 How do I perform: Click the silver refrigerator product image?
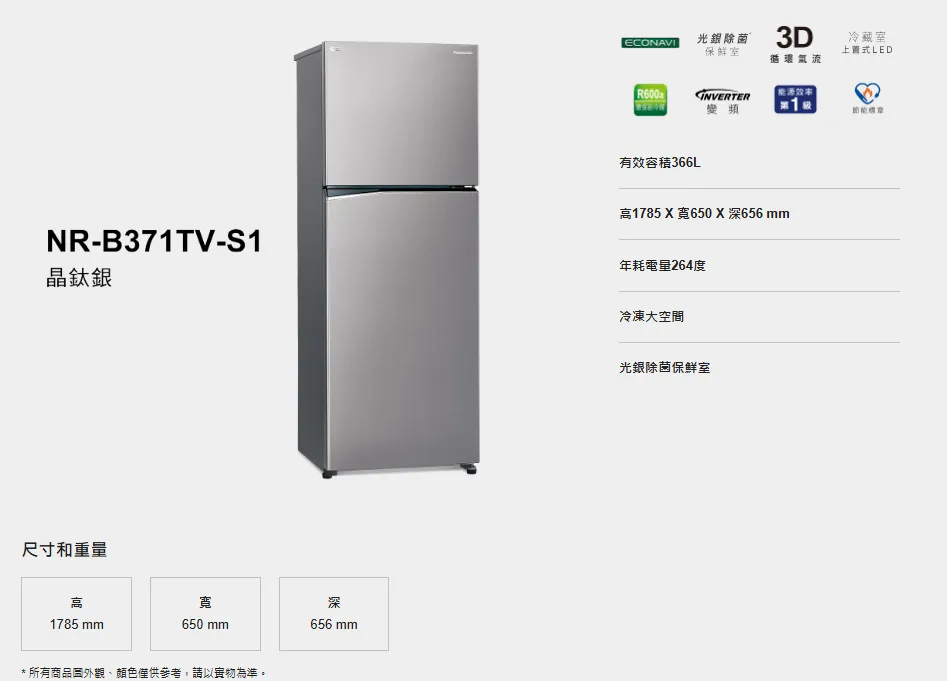tap(387, 260)
